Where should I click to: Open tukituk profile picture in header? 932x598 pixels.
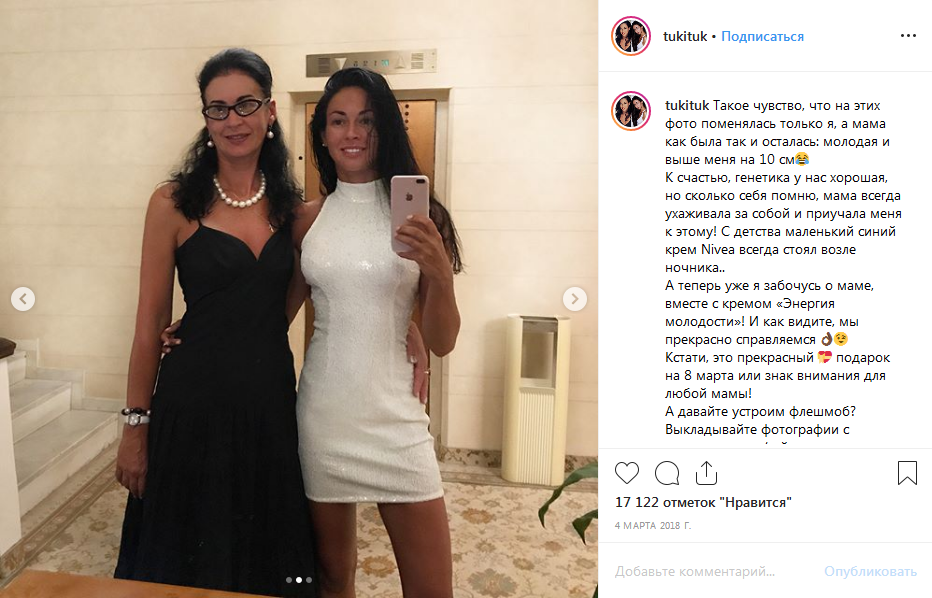pyautogui.click(x=631, y=36)
